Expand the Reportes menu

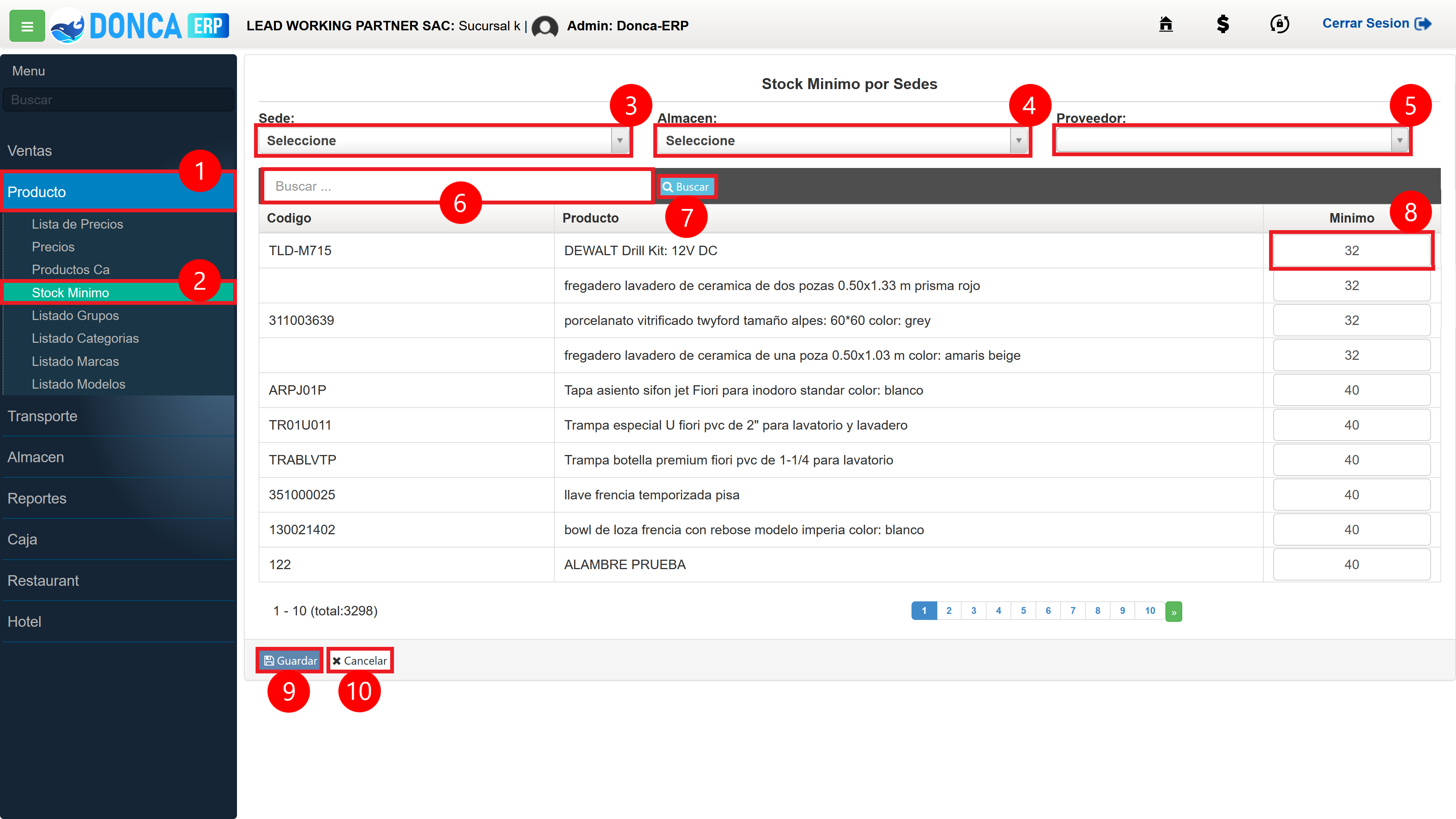coord(118,499)
